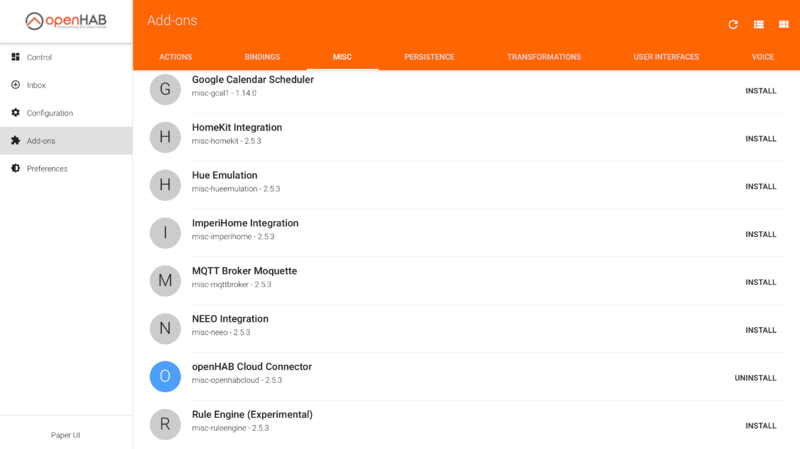Open the ImperiHome Integration entry title
Screen dimensions: 800x449
[x=245, y=223]
